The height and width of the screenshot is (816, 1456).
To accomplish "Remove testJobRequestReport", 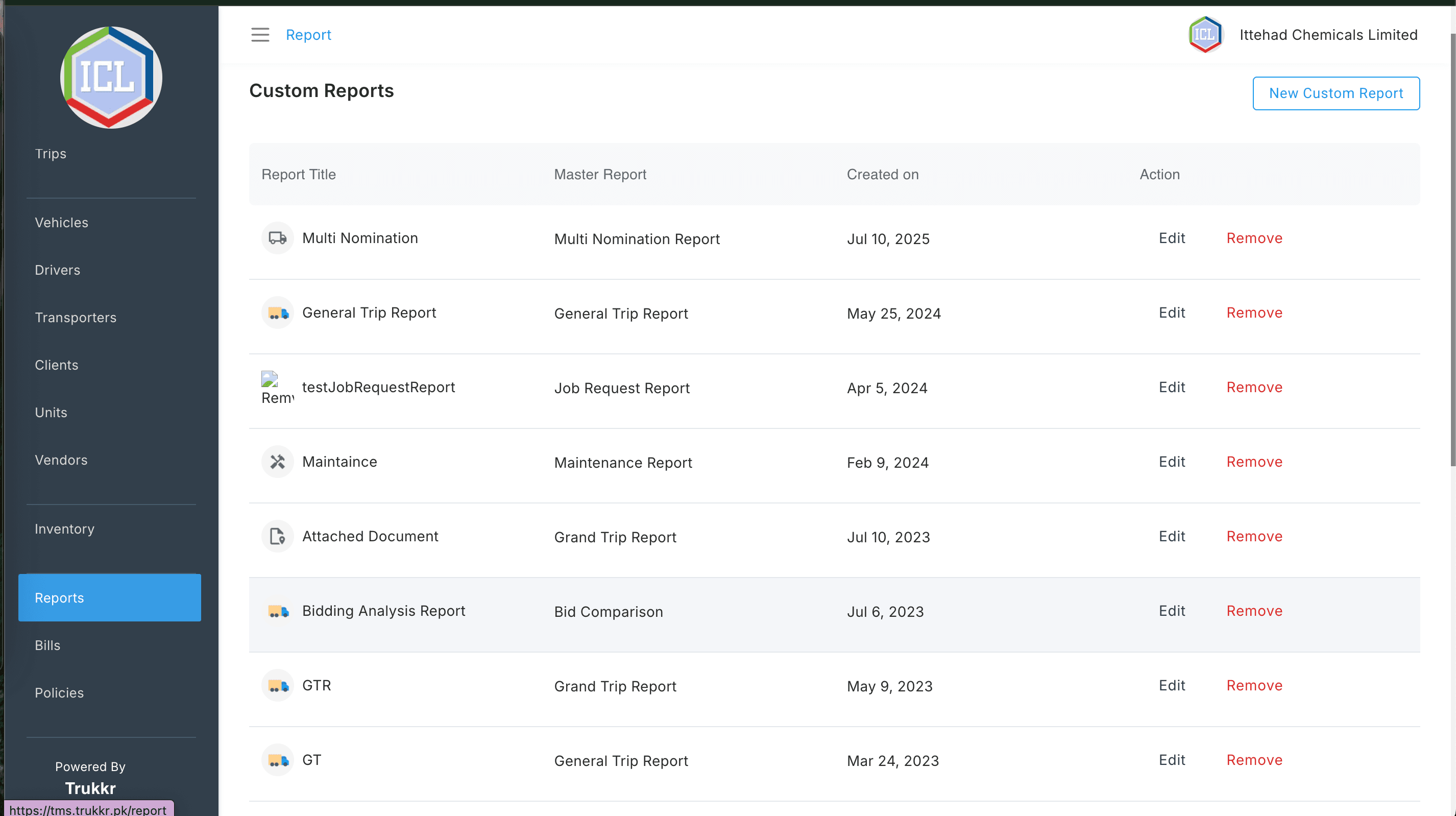I will 1254,388.
